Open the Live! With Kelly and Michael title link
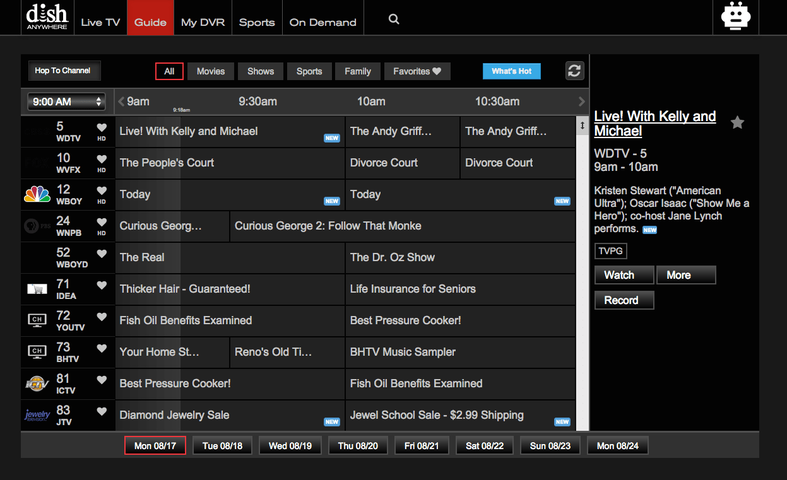The image size is (787, 480). [654, 124]
